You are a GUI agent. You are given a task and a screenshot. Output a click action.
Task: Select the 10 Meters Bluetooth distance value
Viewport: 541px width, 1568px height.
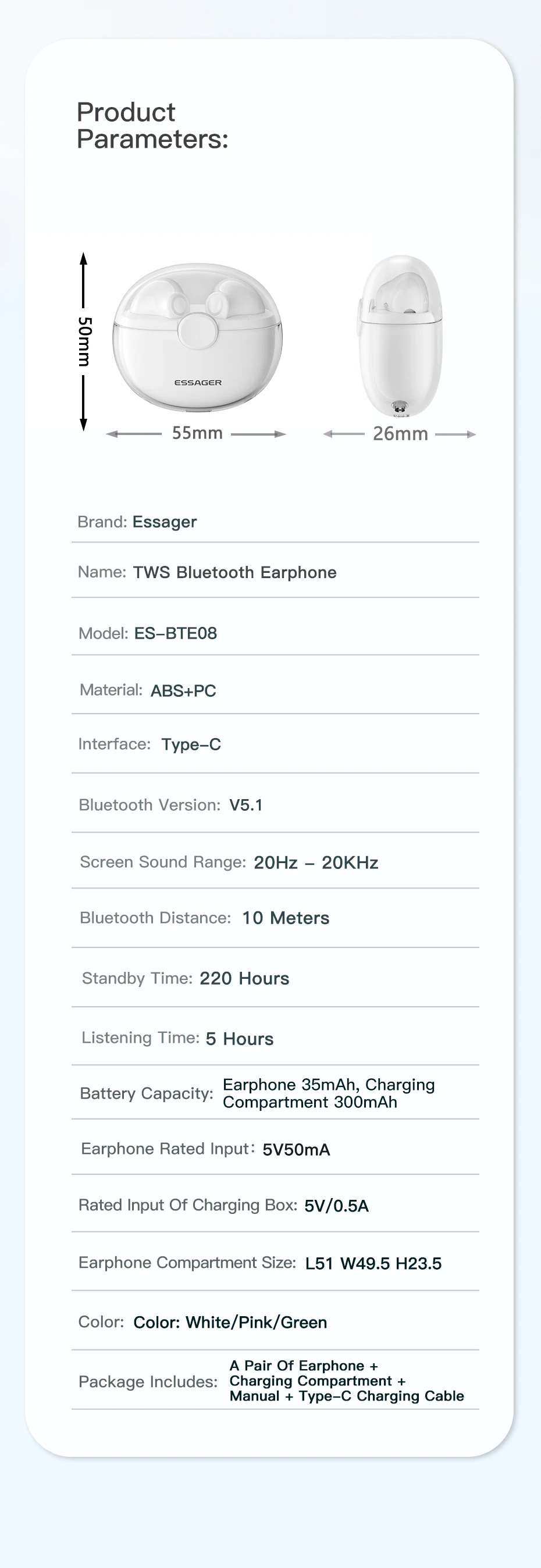click(286, 918)
